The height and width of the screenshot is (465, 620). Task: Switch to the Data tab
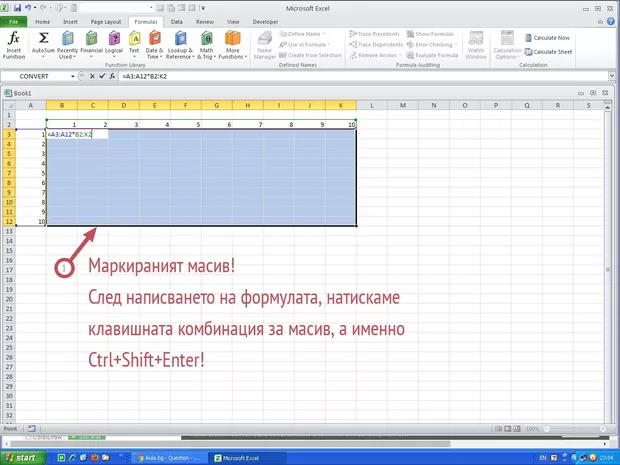click(177, 22)
